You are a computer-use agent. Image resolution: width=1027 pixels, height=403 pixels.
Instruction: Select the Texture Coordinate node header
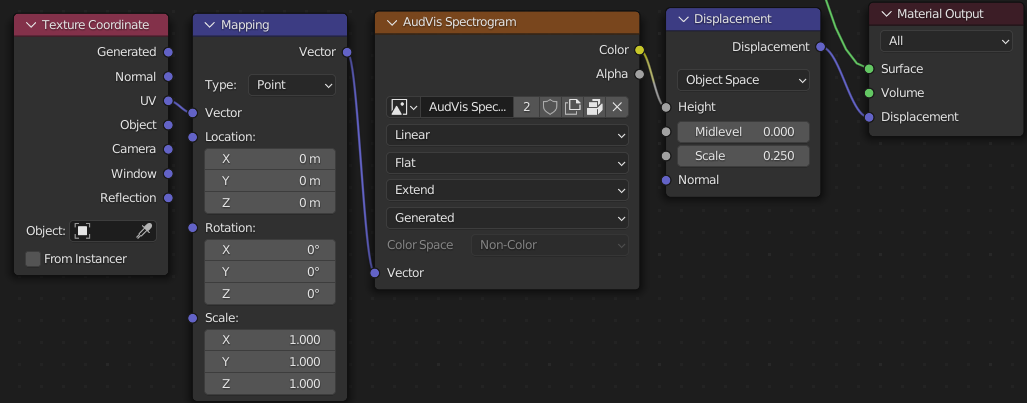point(91,25)
